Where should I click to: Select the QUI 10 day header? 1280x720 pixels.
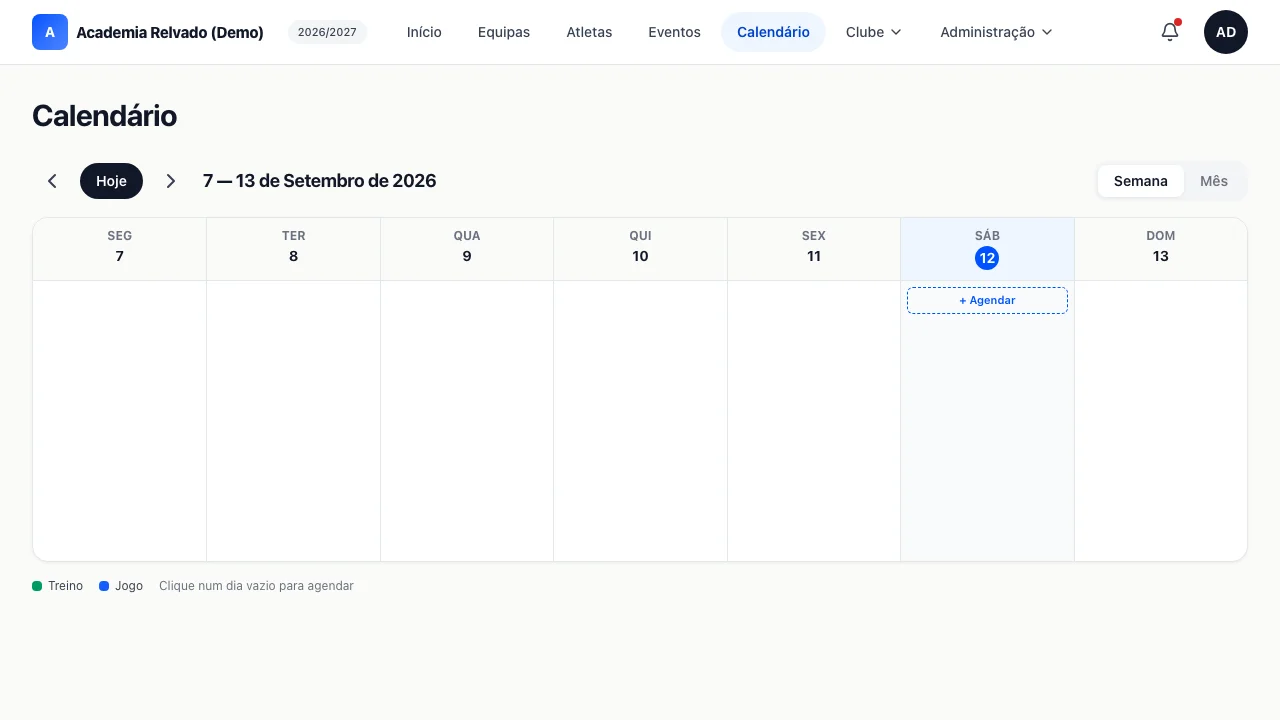tap(640, 248)
